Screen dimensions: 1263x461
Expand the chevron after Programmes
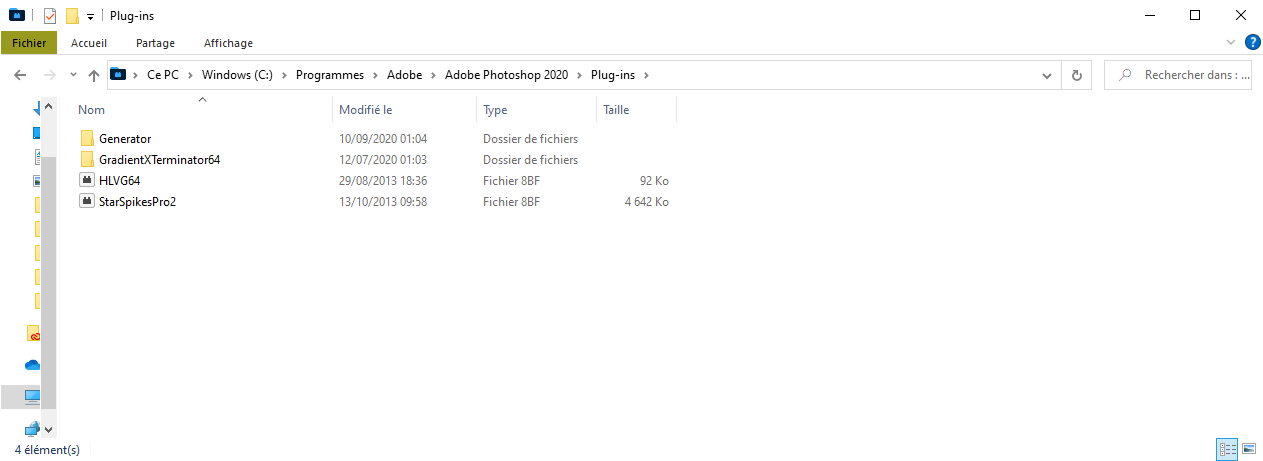point(375,75)
